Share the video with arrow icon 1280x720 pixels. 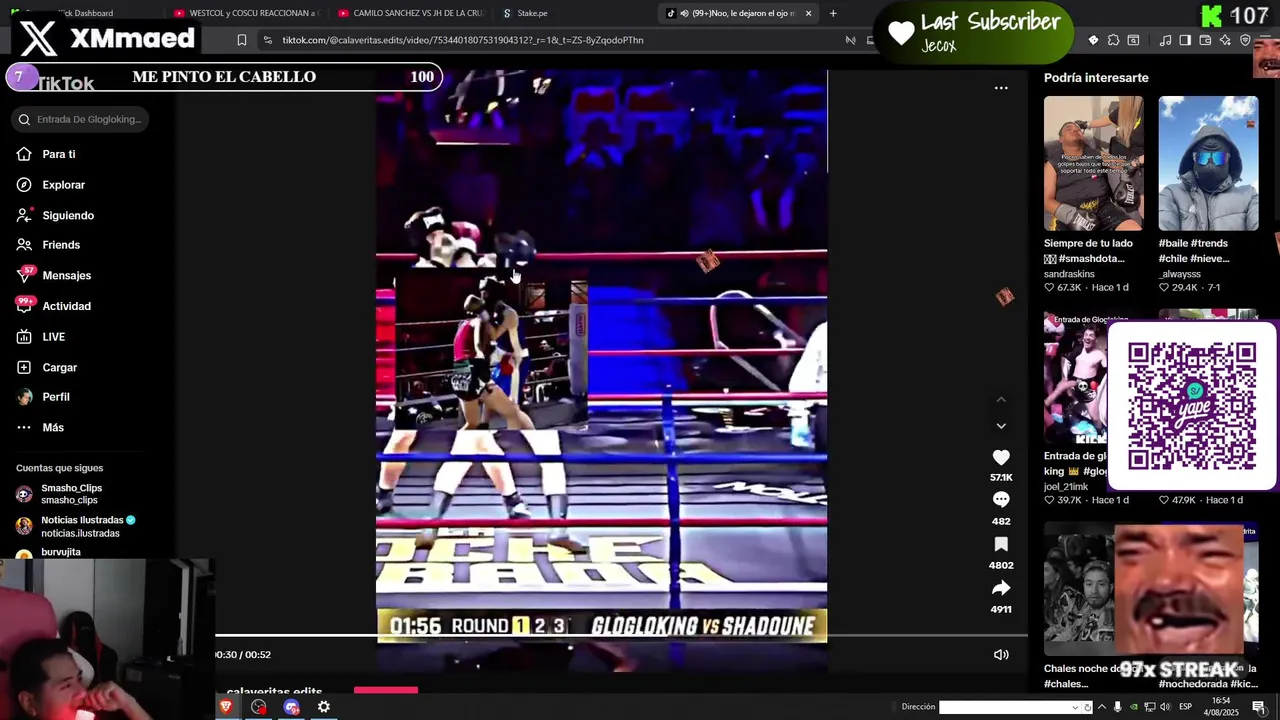(1001, 588)
